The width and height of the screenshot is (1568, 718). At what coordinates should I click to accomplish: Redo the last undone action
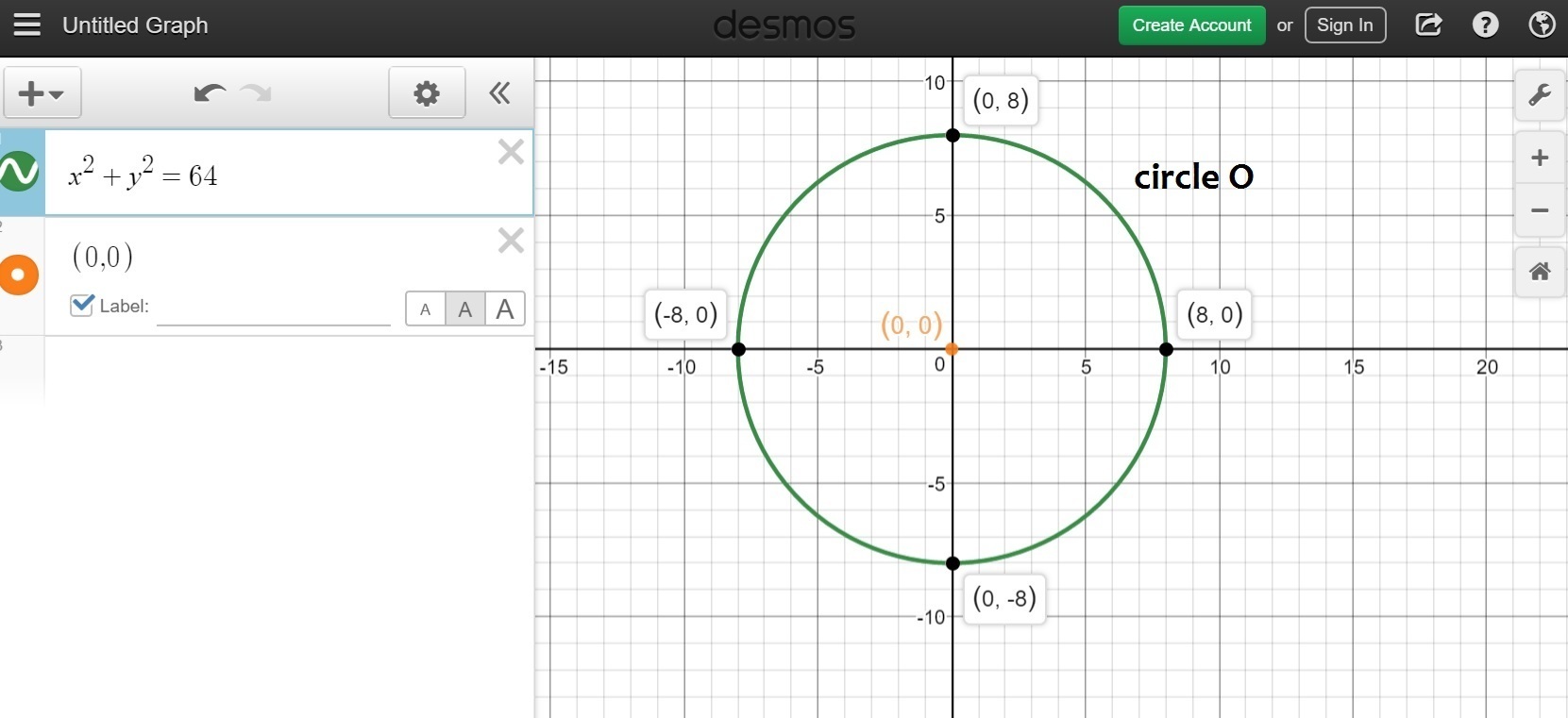click(256, 92)
